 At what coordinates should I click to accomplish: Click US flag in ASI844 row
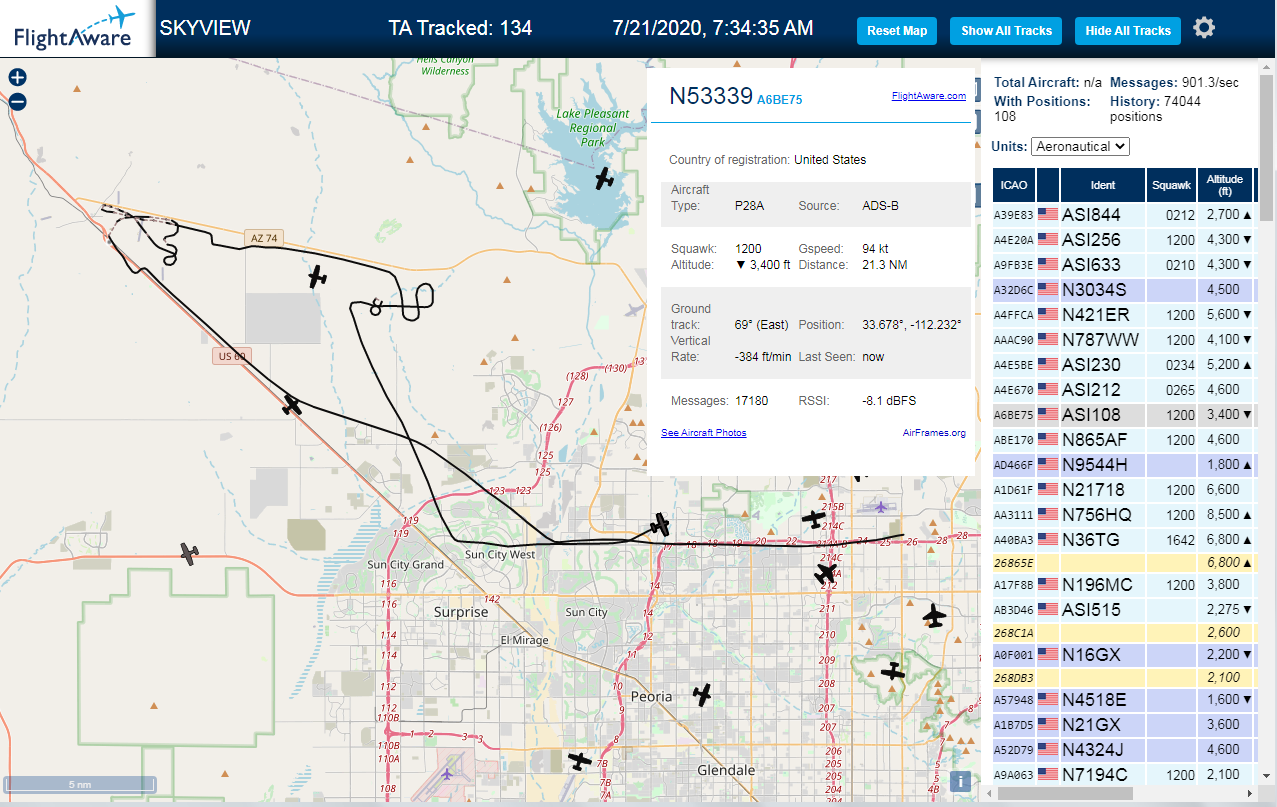coord(1048,214)
